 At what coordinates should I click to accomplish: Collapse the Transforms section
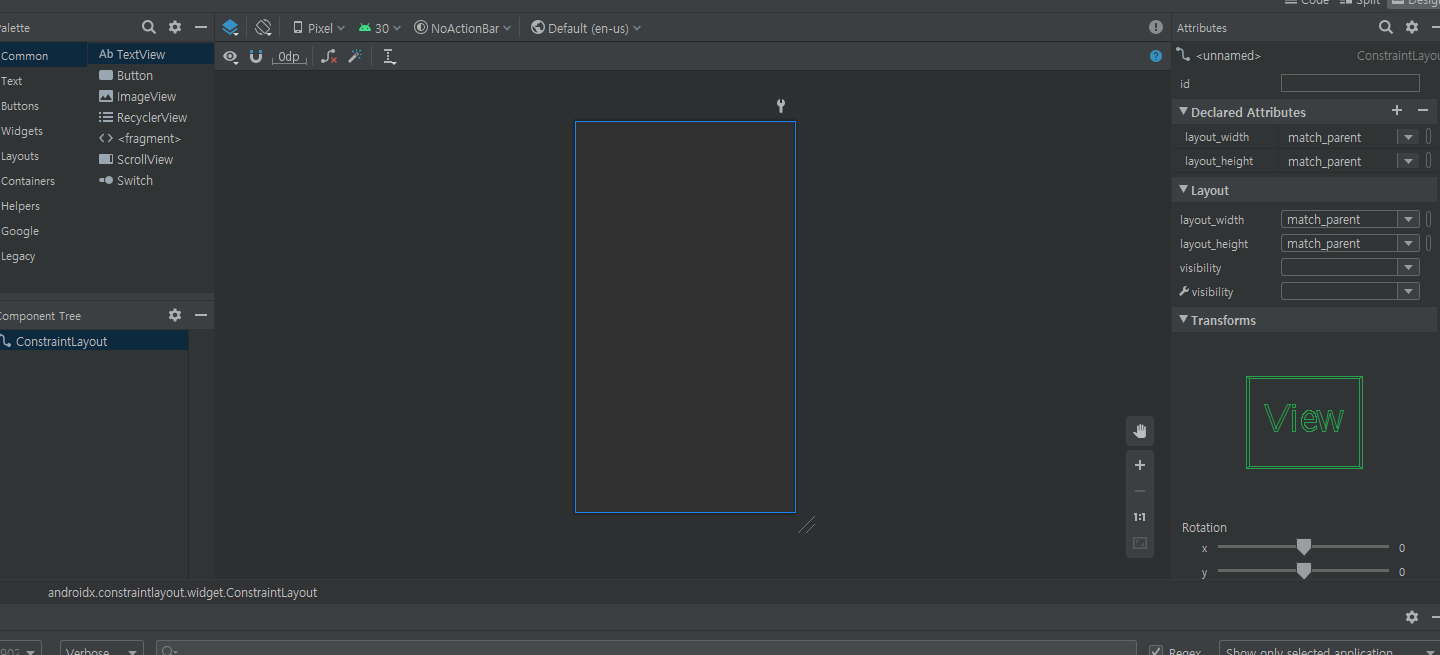[1184, 320]
